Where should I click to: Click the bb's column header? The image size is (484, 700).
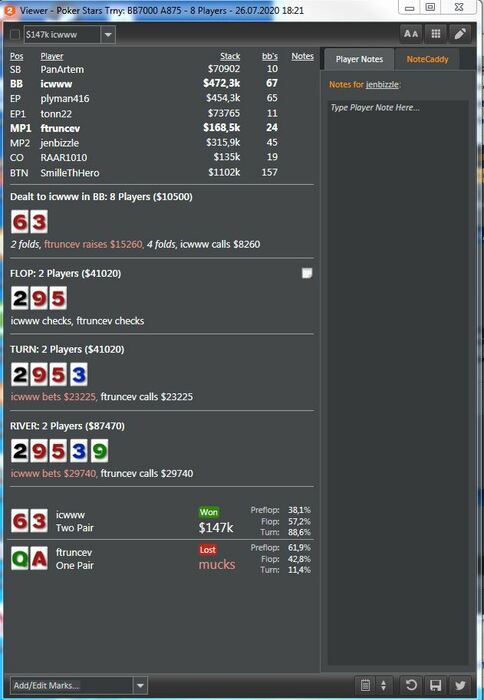pyautogui.click(x=270, y=56)
